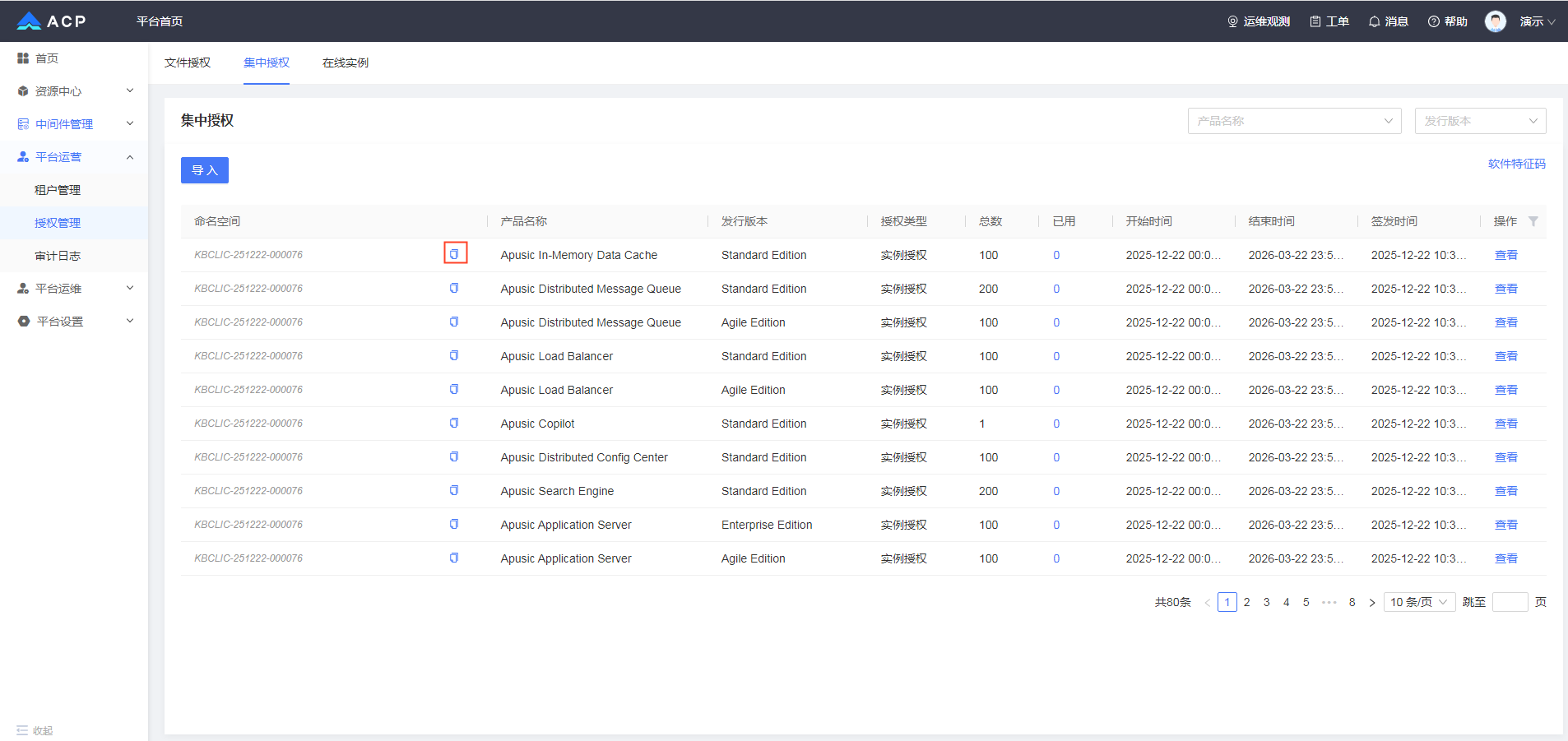The height and width of the screenshot is (741, 1568).
Task: Click the 产品名称 column header
Action: [524, 221]
